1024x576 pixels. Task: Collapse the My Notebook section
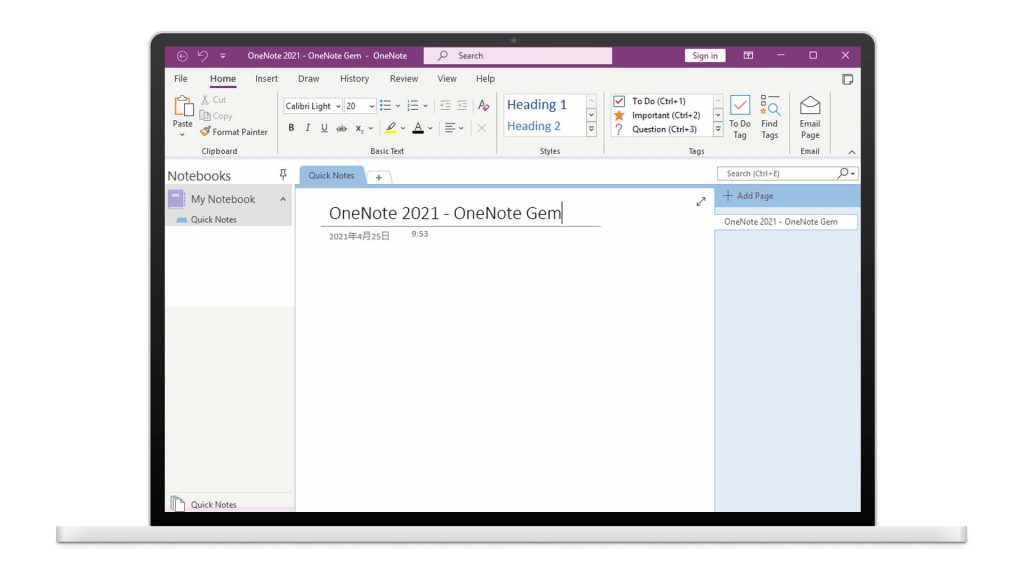[281, 199]
